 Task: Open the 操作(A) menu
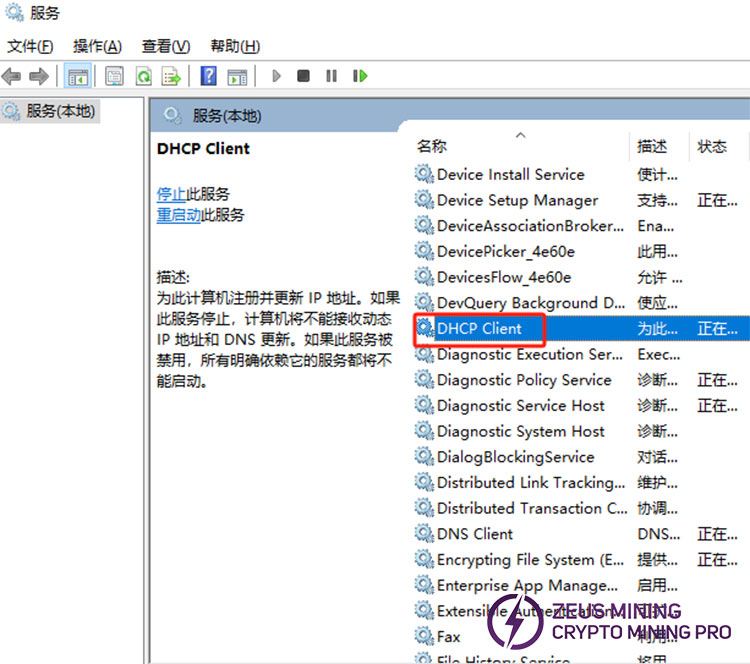tap(97, 46)
